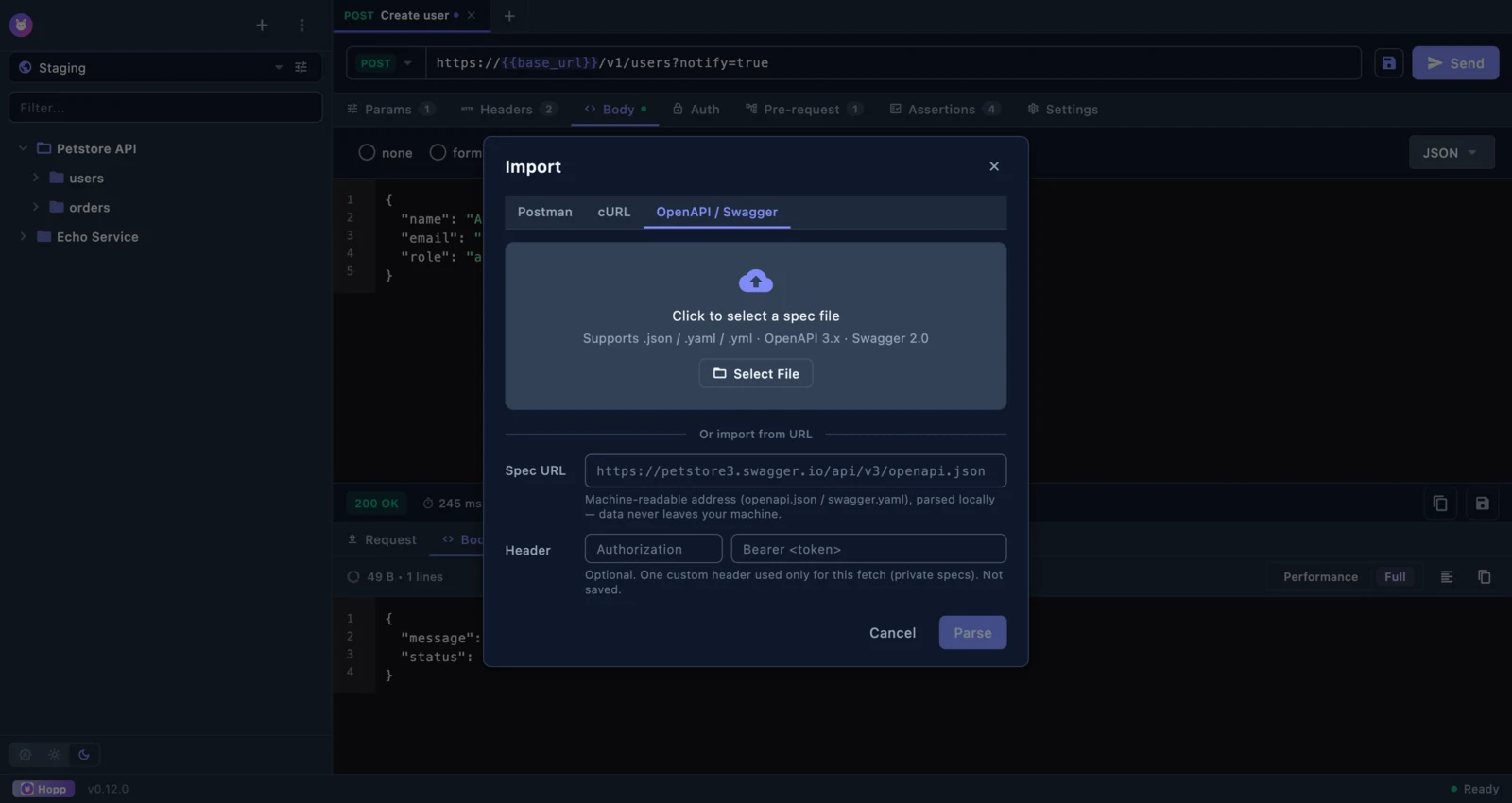This screenshot has height=803, width=1512.
Task: Select the auto theme icon
Action: [26, 755]
